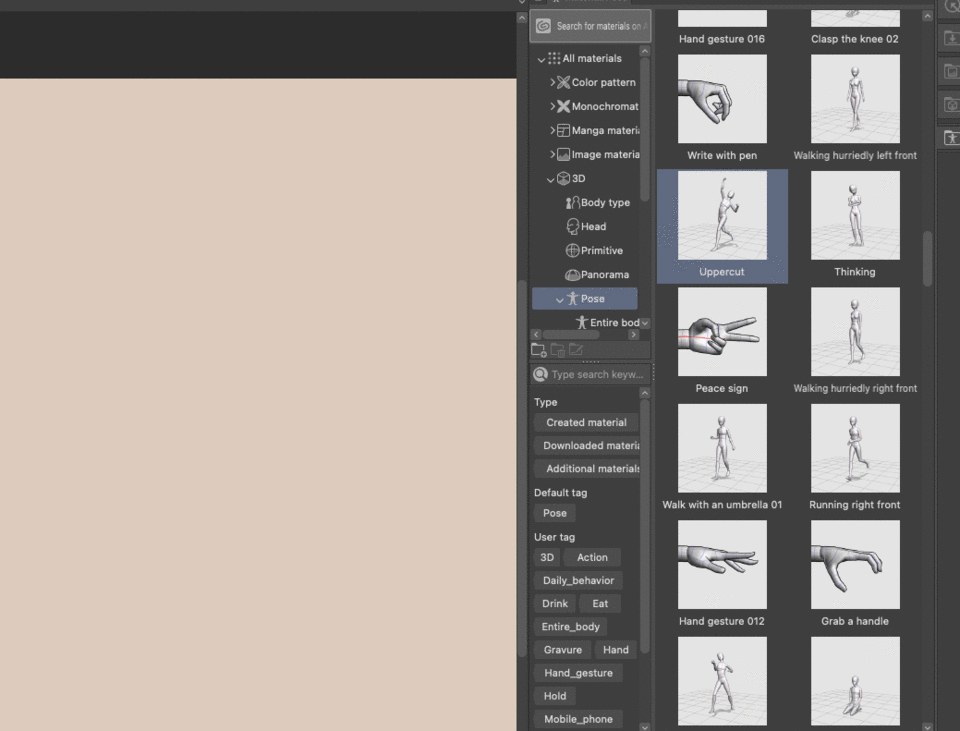Select the Monochromatic pattern folder icon
Screen dimensions: 960x731
563,106
